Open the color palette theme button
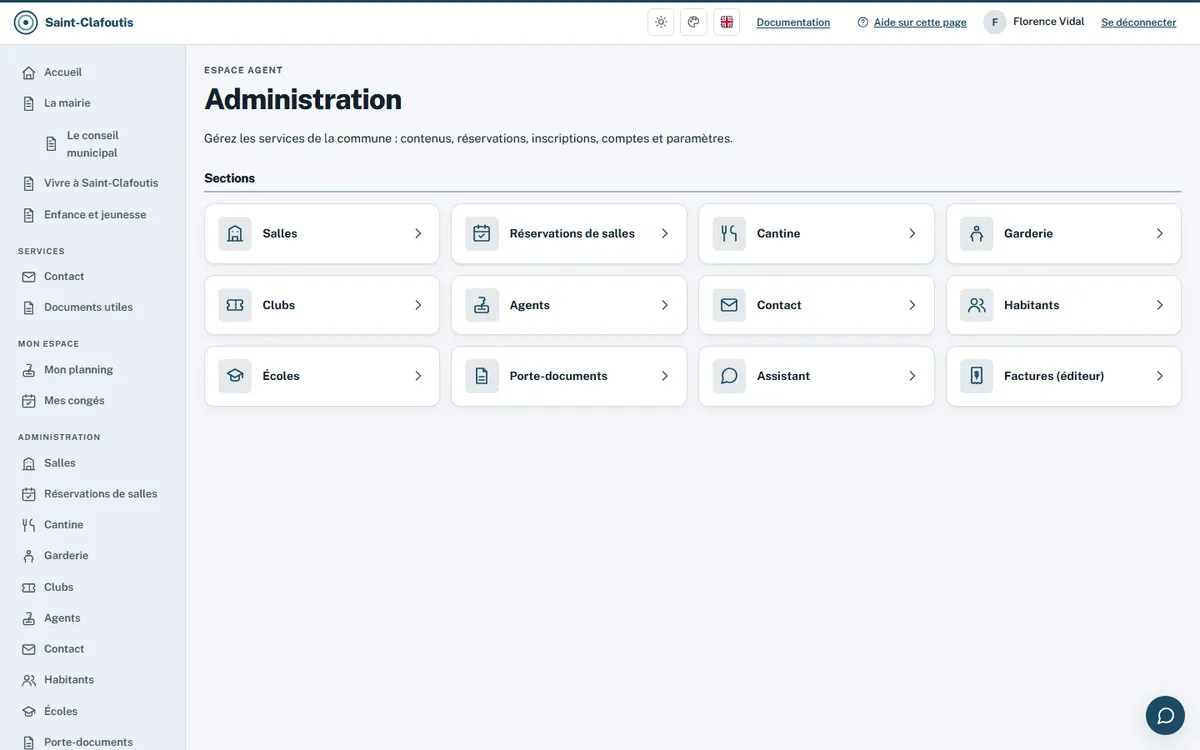 [694, 22]
